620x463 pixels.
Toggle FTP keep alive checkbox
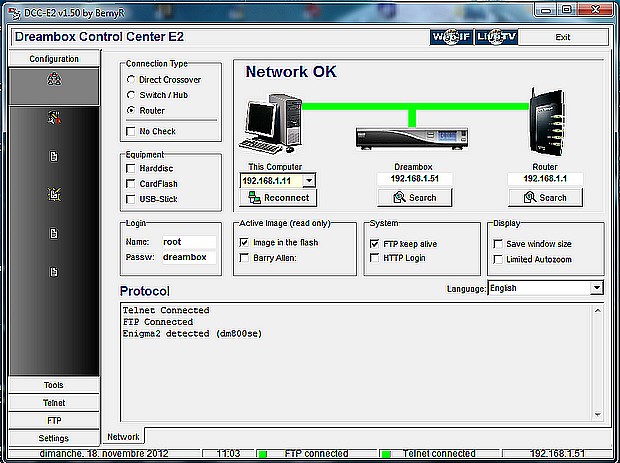(x=375, y=243)
